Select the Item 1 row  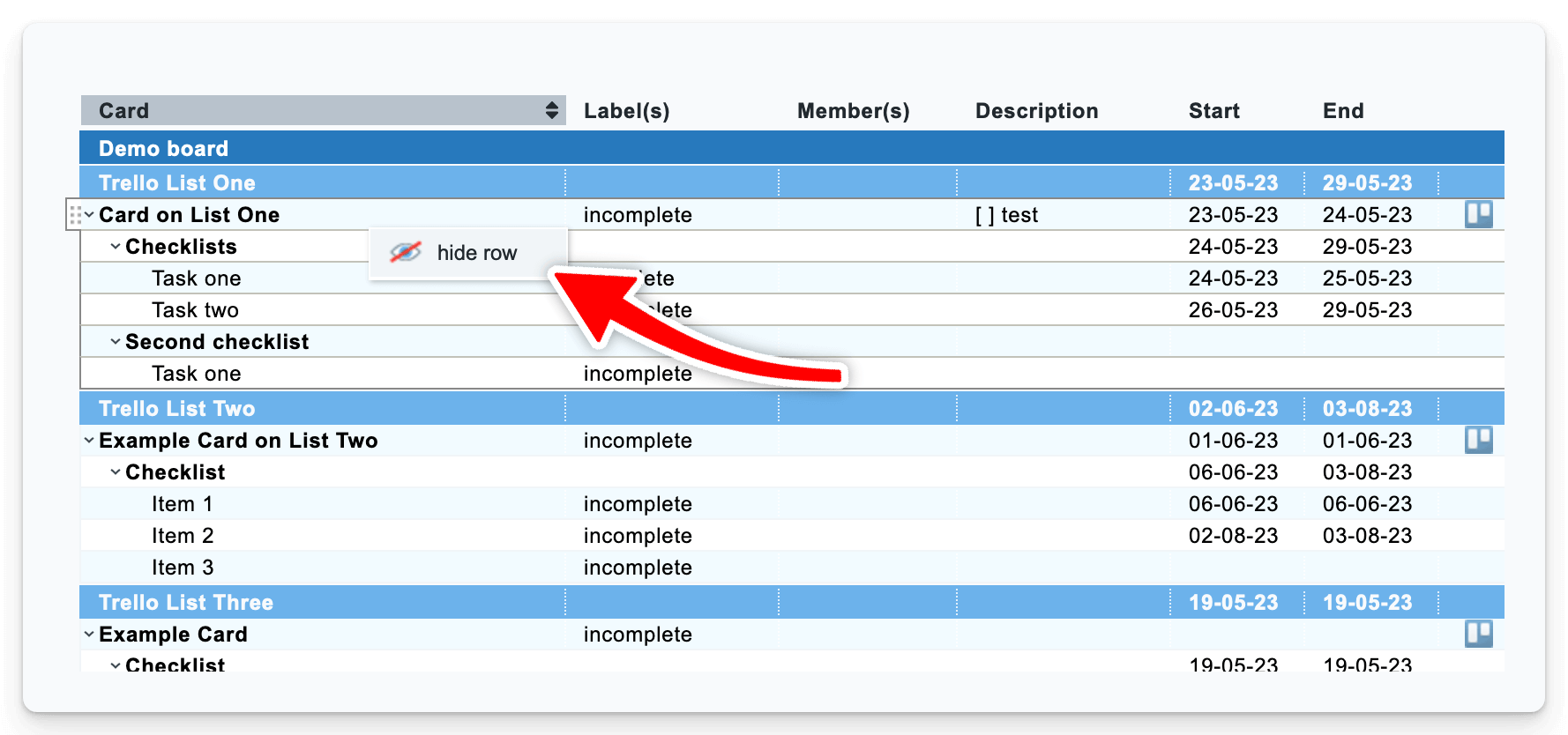pyautogui.click(x=792, y=504)
